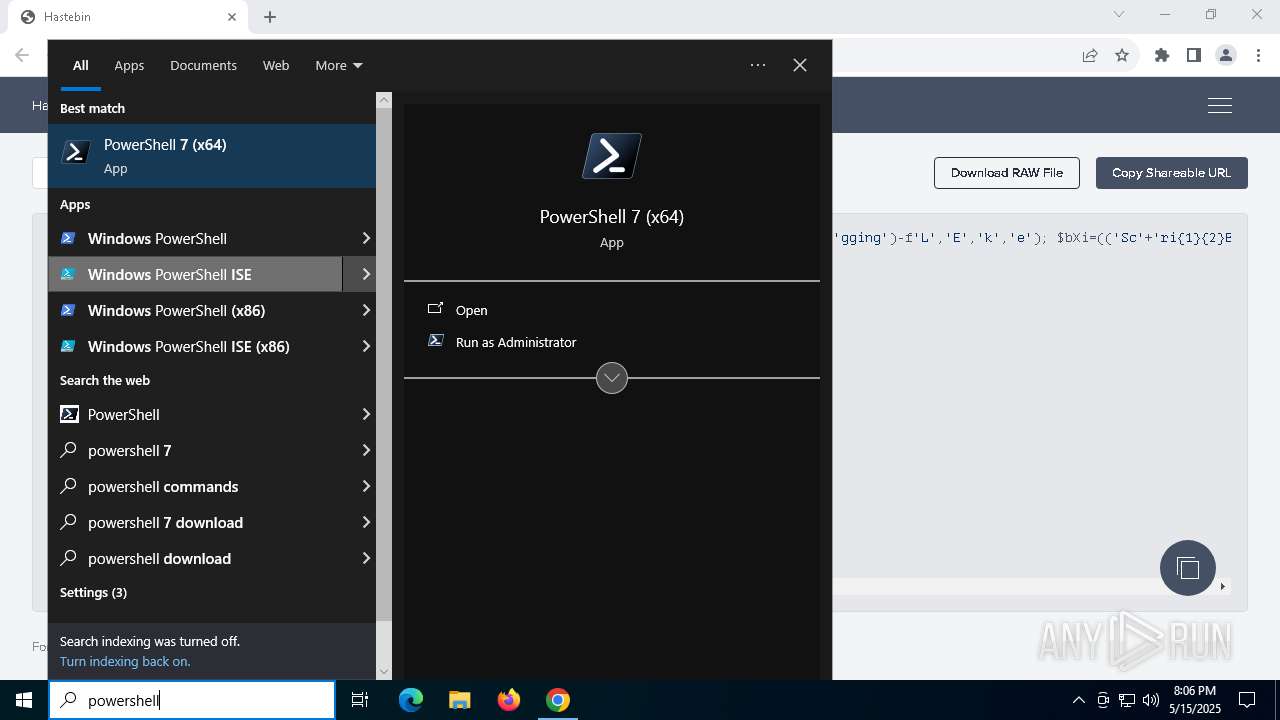Click the Windows PowerShell (x86) icon

tap(68, 310)
